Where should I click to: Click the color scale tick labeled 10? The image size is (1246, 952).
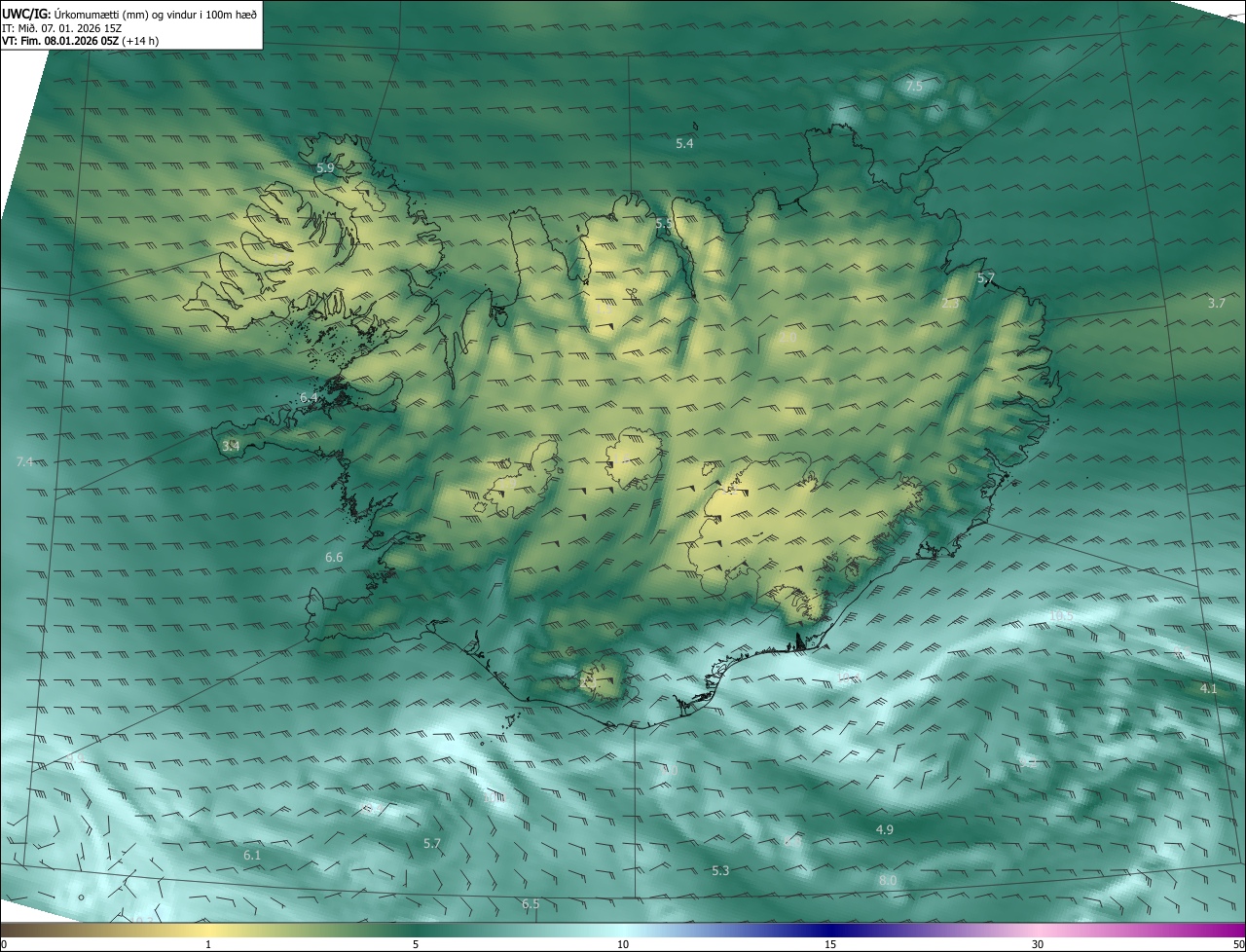pyautogui.click(x=623, y=944)
